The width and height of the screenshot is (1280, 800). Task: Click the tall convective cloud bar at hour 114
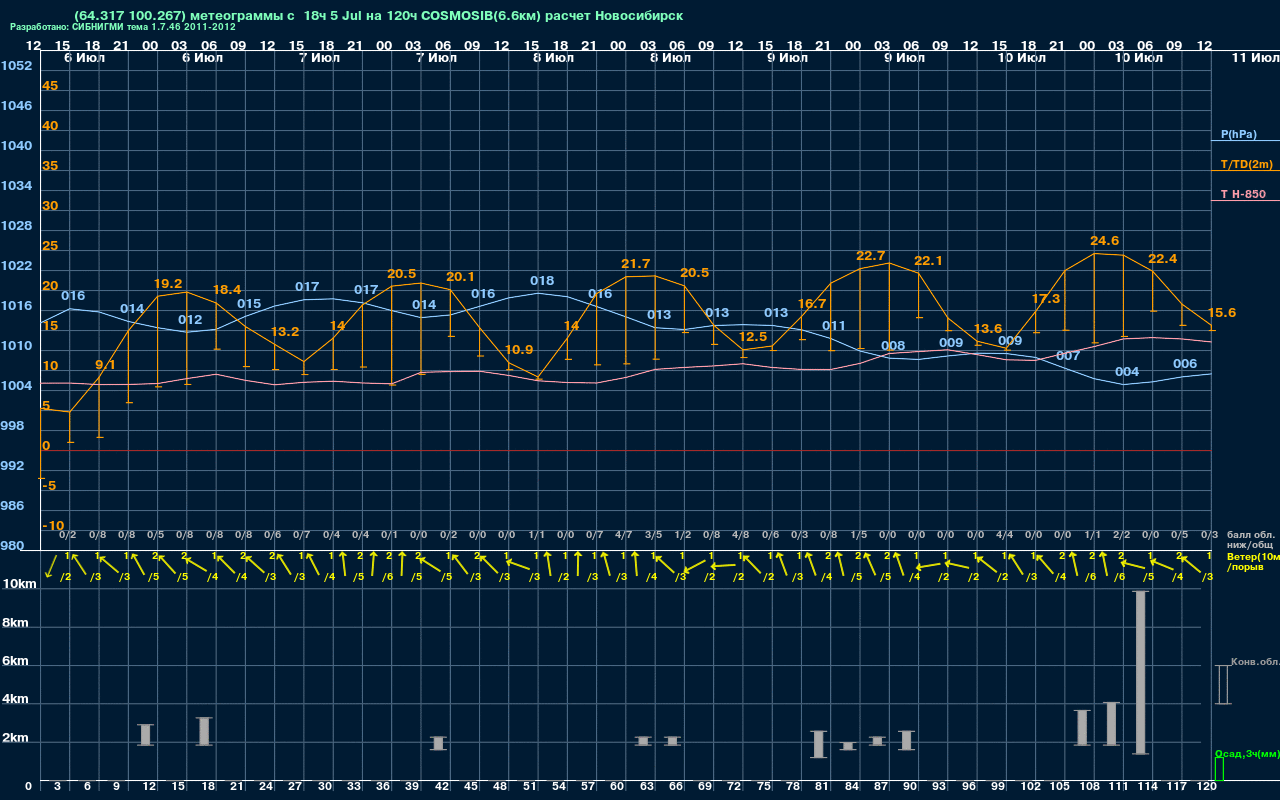point(1140,672)
